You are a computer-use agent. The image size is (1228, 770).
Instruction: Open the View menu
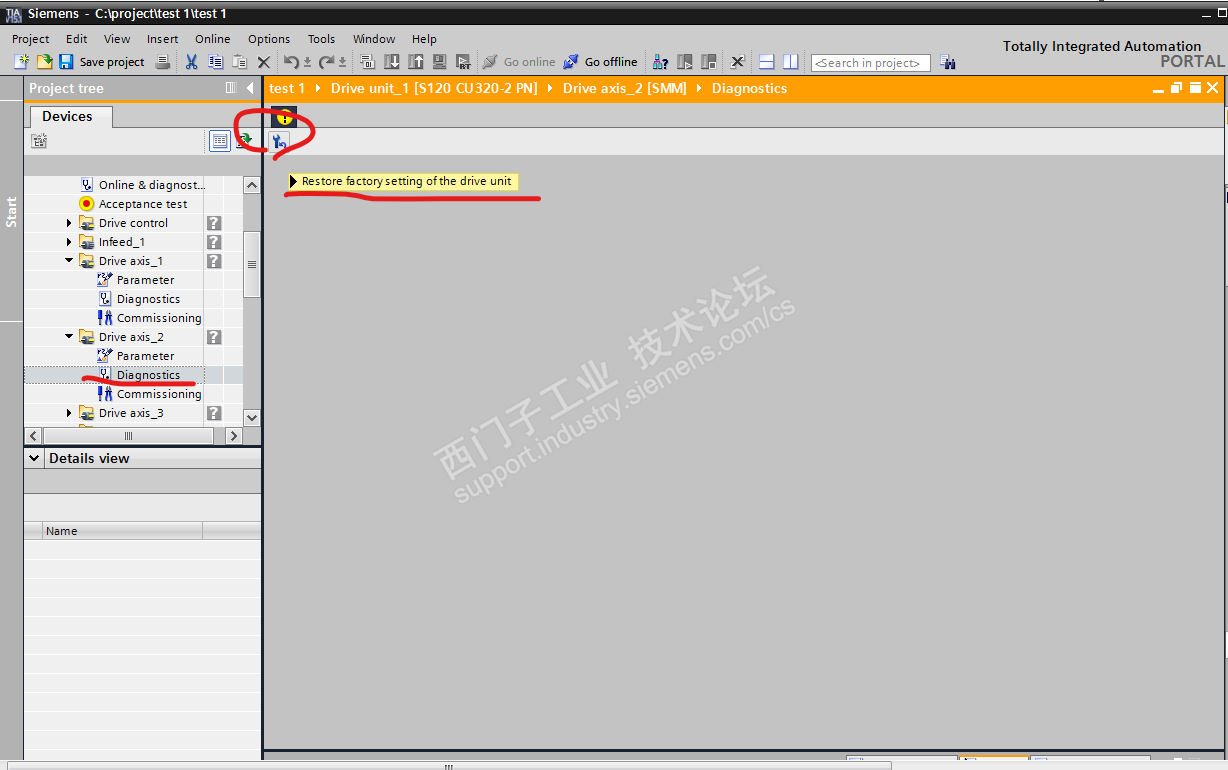(117, 39)
